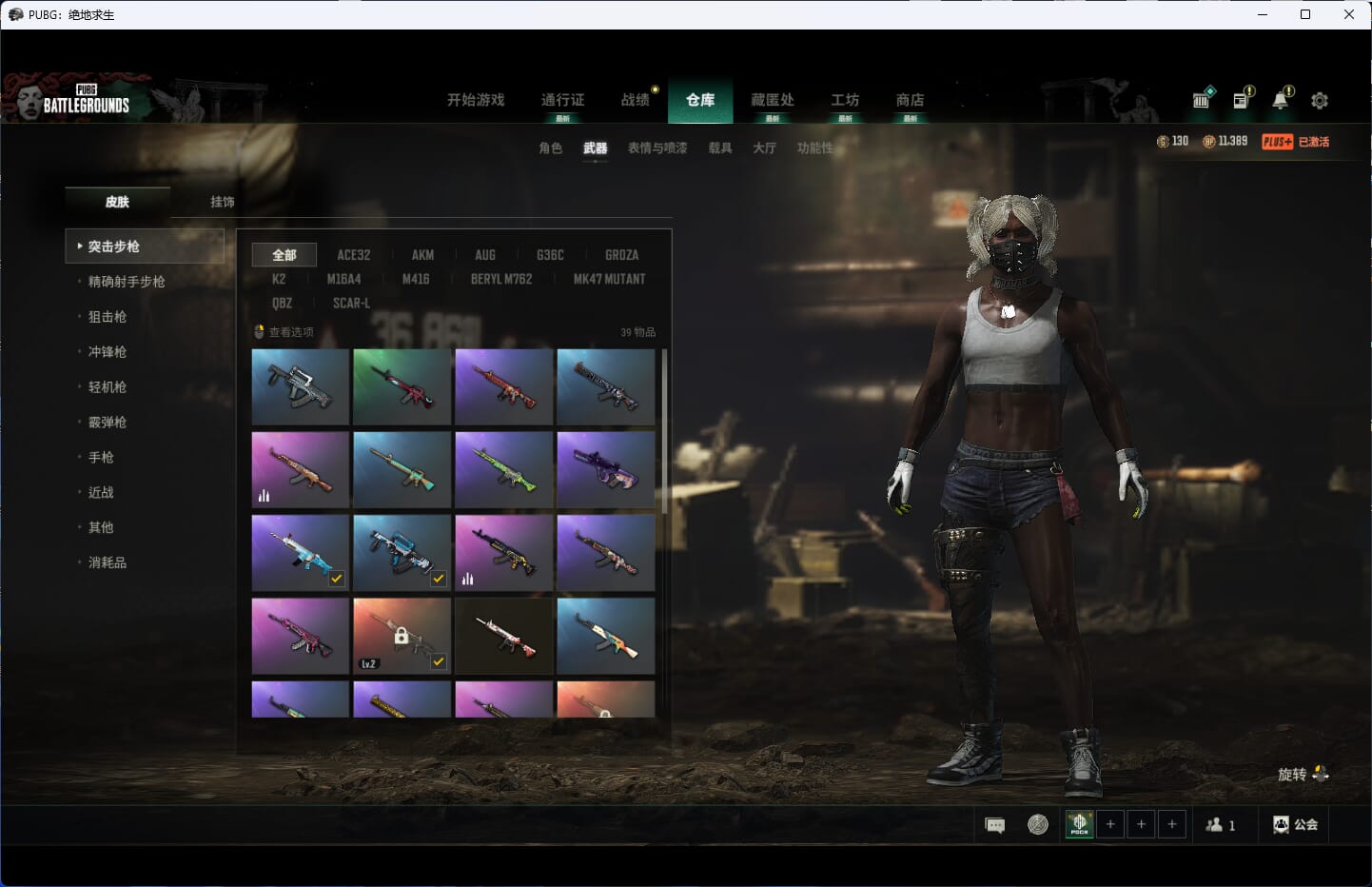The width and height of the screenshot is (1372, 887).
Task: Filter skins by BERYL M762
Action: click(x=501, y=279)
